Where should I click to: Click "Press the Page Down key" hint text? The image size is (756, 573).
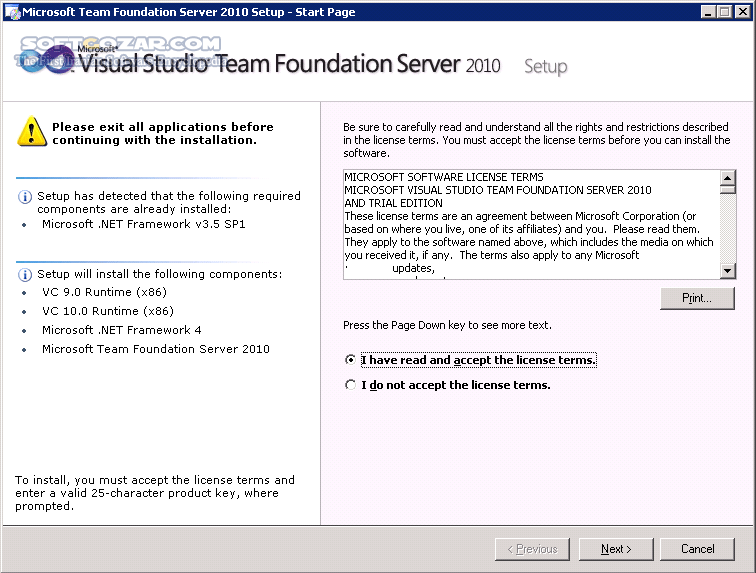click(x=447, y=325)
